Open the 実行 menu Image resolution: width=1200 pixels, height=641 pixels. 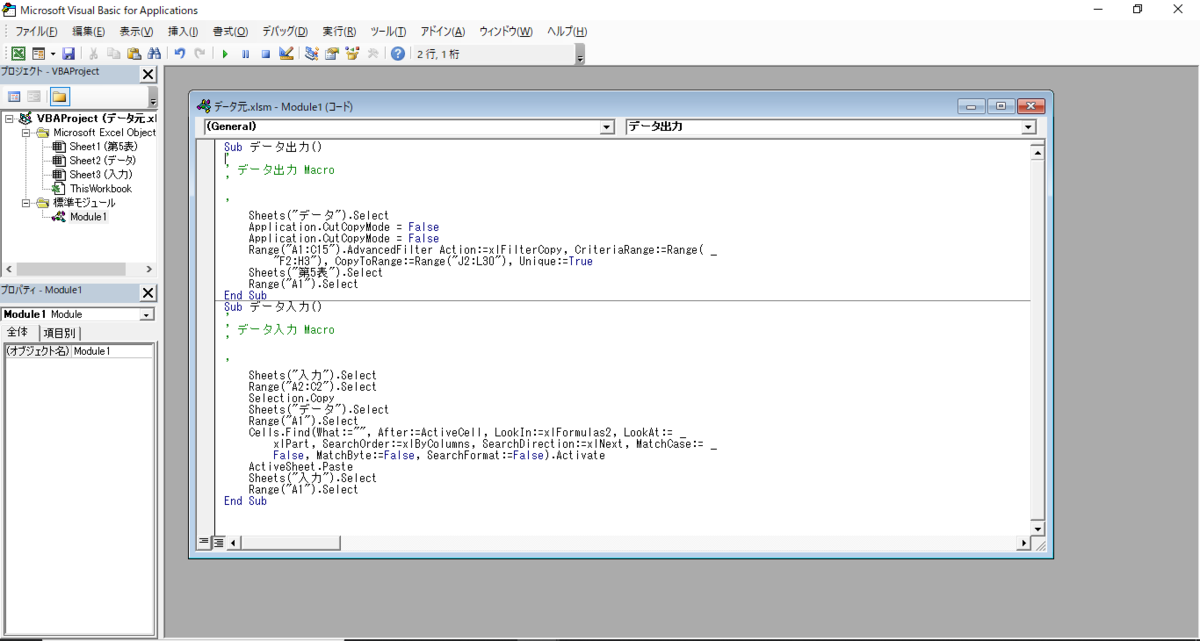click(x=340, y=32)
